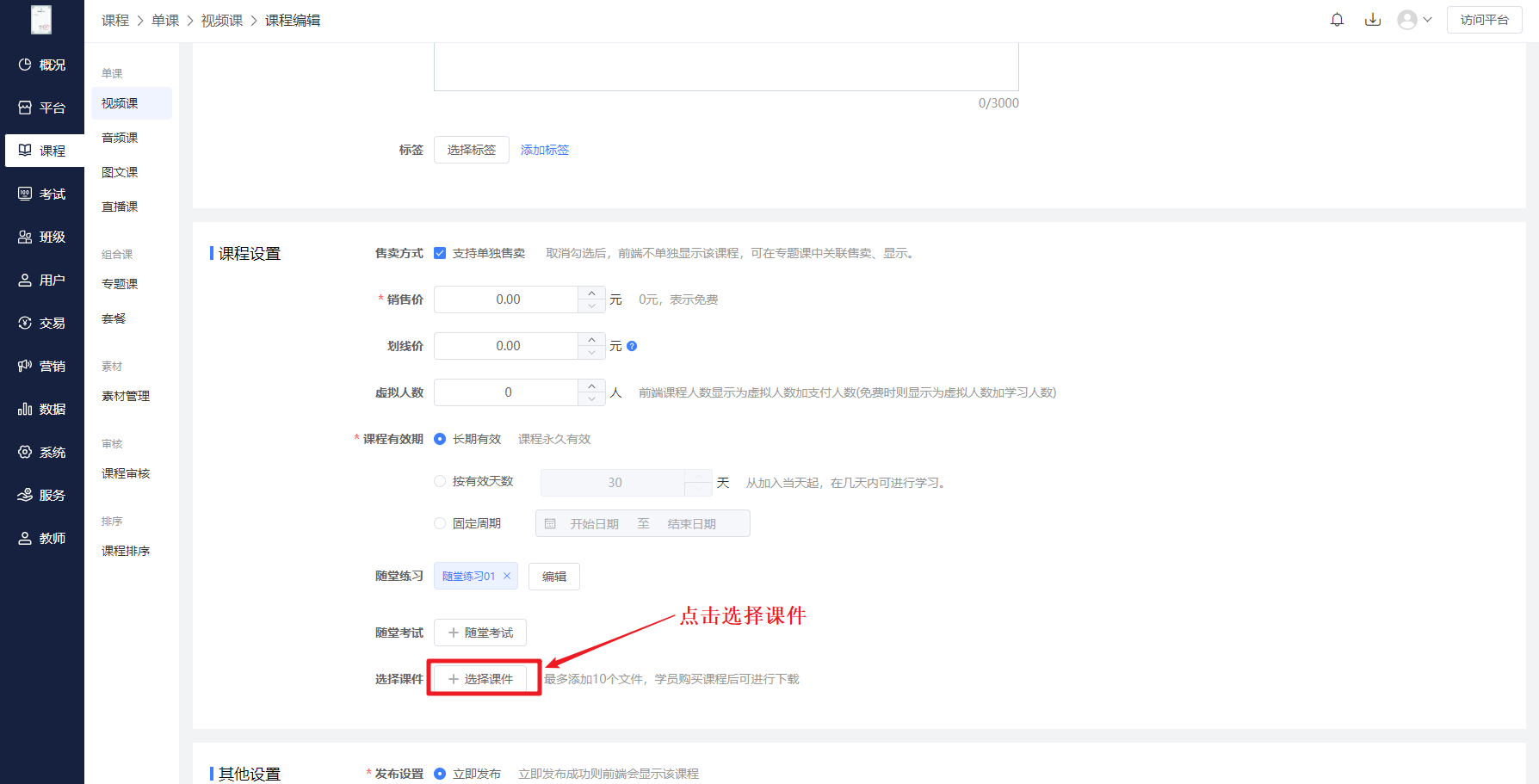Open the notification bell icon

coord(1337,20)
